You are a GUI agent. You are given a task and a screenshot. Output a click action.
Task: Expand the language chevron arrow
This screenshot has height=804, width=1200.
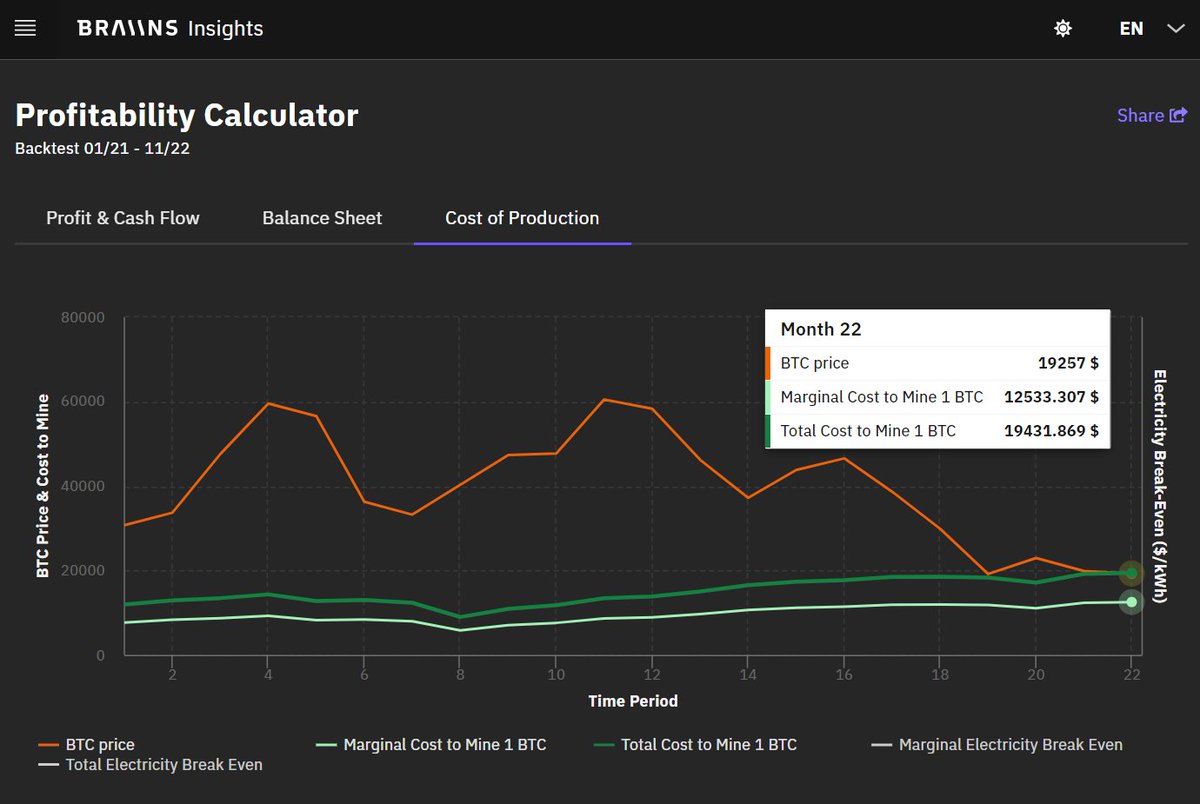click(1176, 29)
